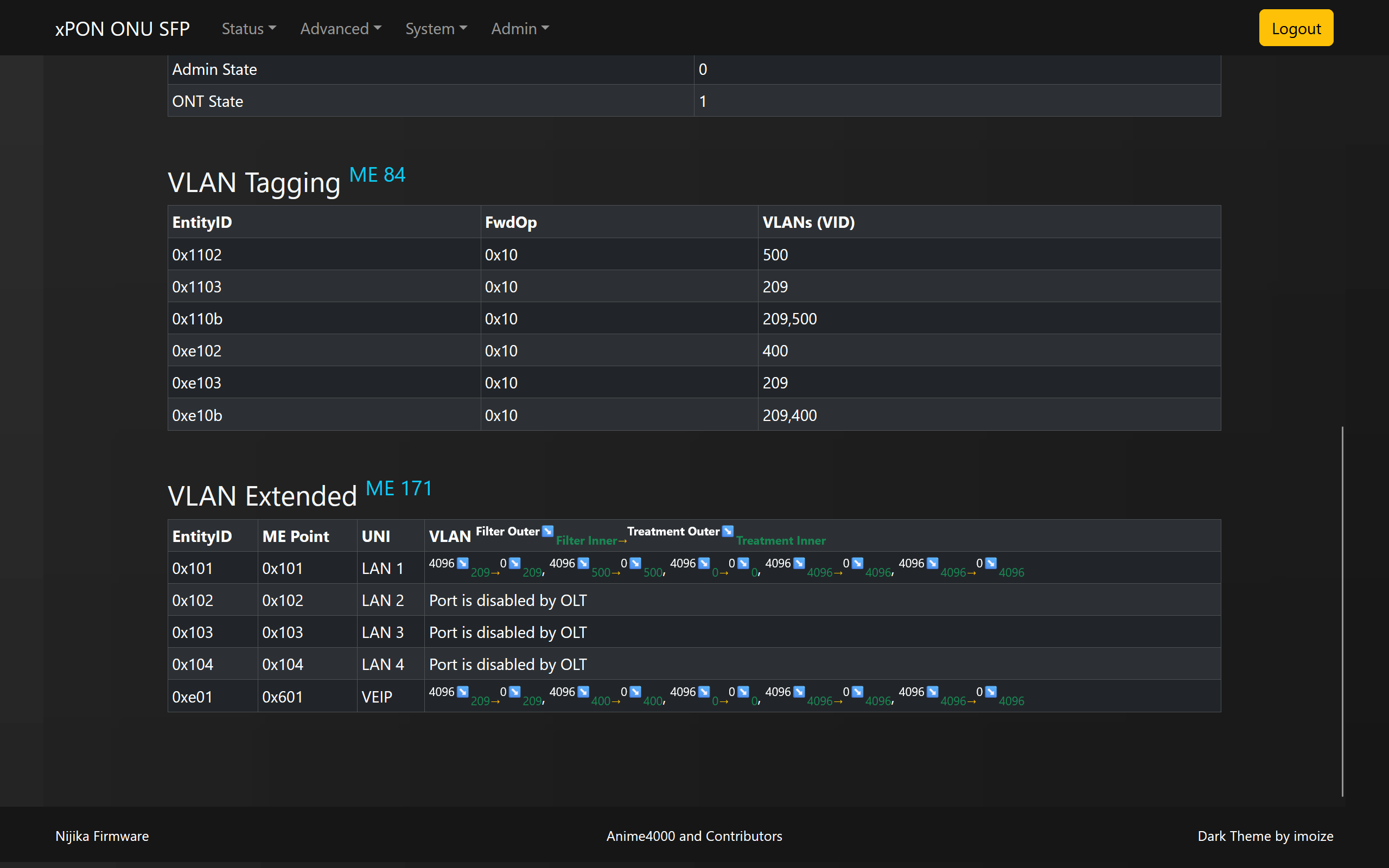Screen dimensions: 1389x868
Task: Expand the Admin navigation menu
Action: click(520, 28)
